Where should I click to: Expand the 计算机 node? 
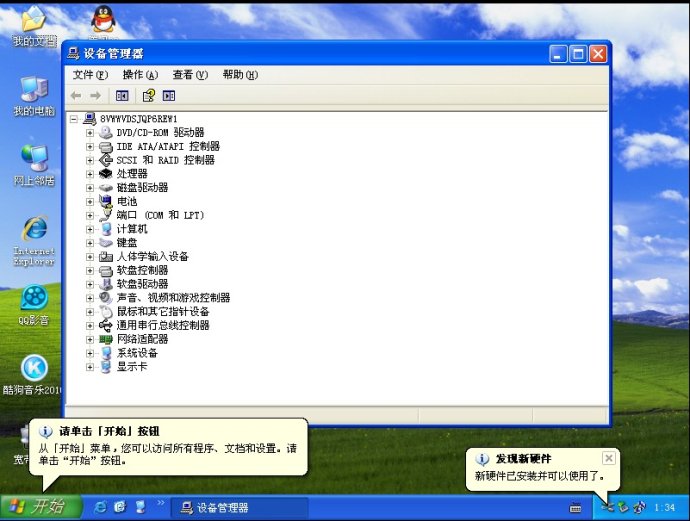pyautogui.click(x=90, y=229)
